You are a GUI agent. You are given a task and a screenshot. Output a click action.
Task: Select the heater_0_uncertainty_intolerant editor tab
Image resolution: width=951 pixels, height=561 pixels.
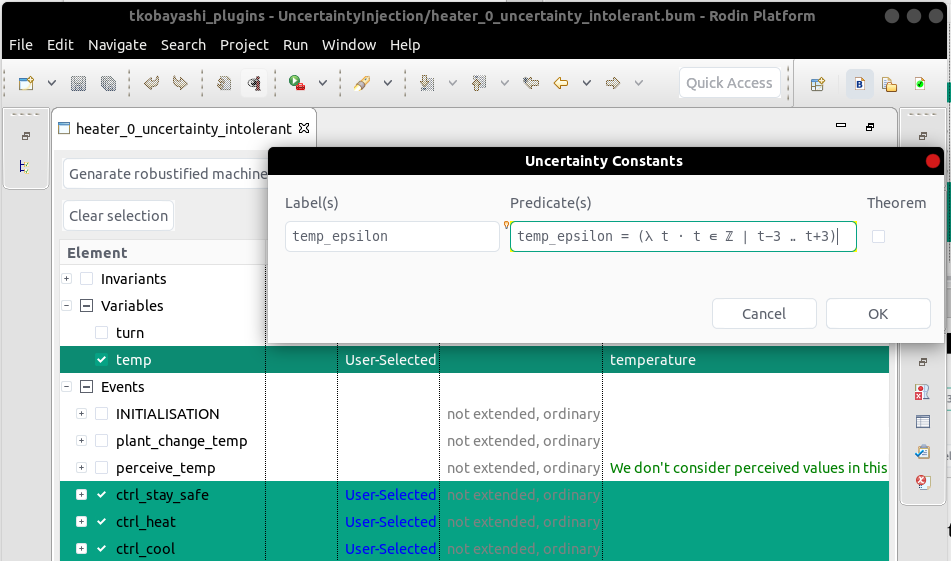tap(183, 129)
